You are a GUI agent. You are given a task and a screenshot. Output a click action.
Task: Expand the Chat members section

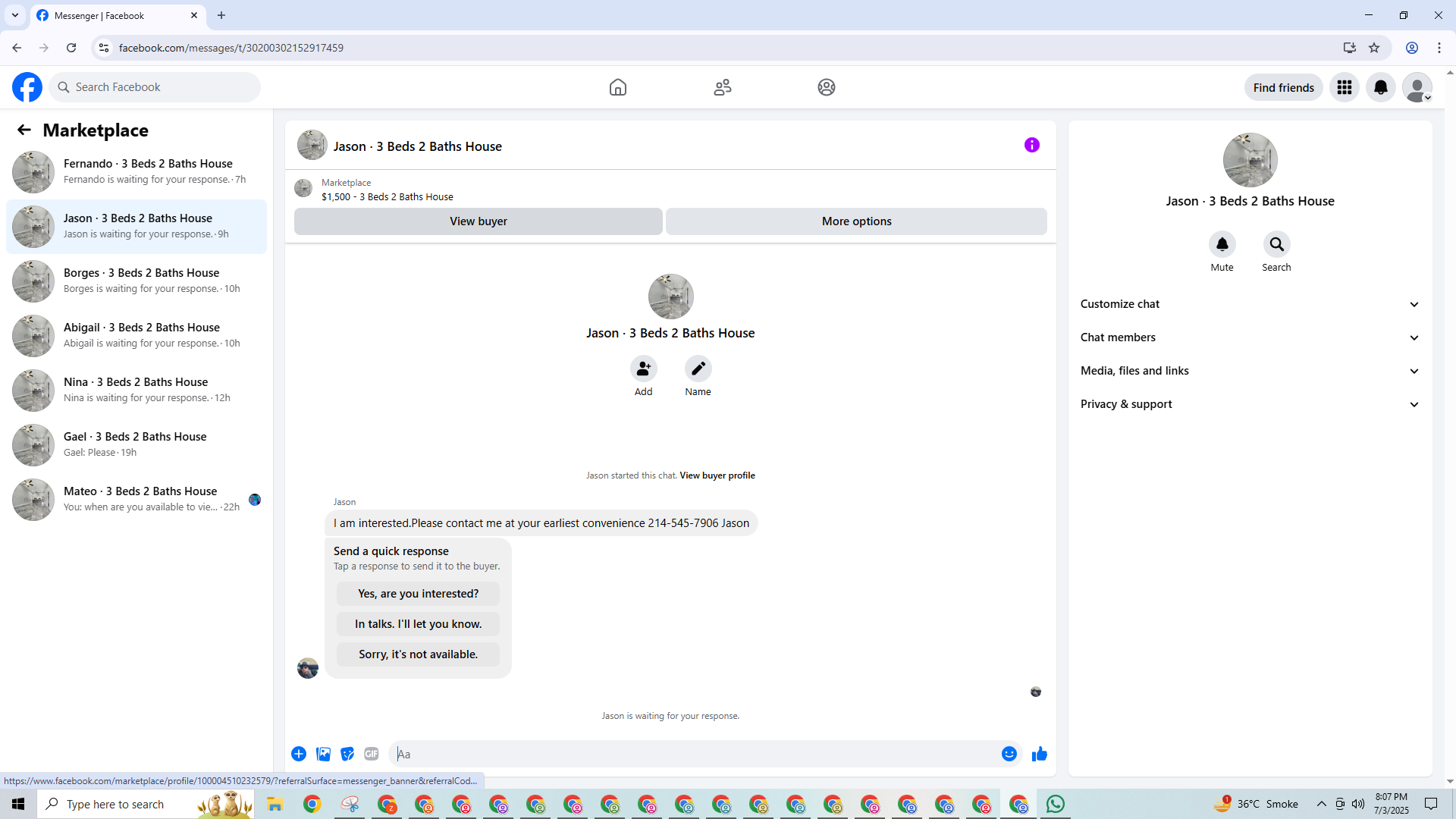pyautogui.click(x=1249, y=337)
